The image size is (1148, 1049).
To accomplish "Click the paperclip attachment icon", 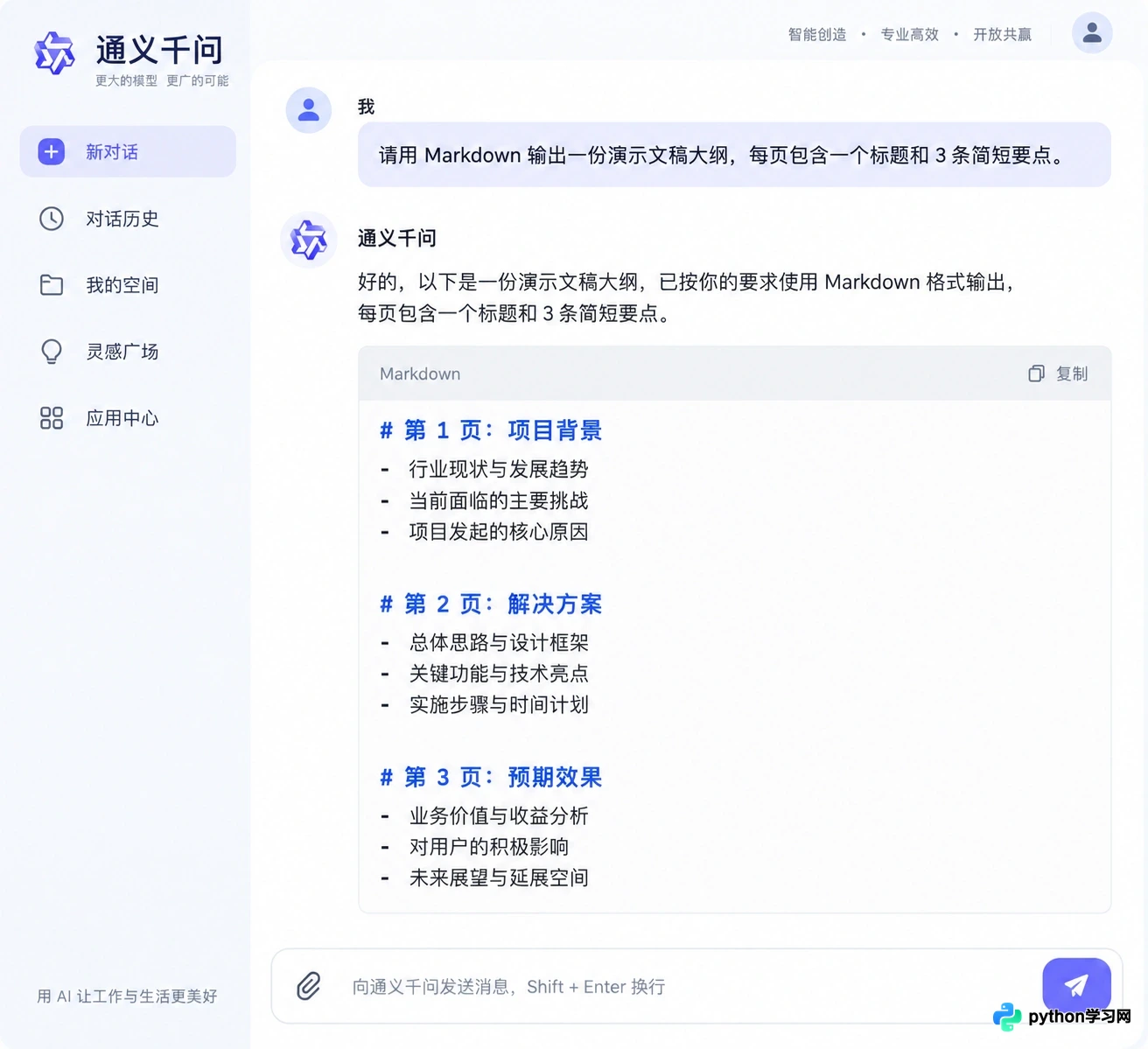I will click(x=309, y=986).
